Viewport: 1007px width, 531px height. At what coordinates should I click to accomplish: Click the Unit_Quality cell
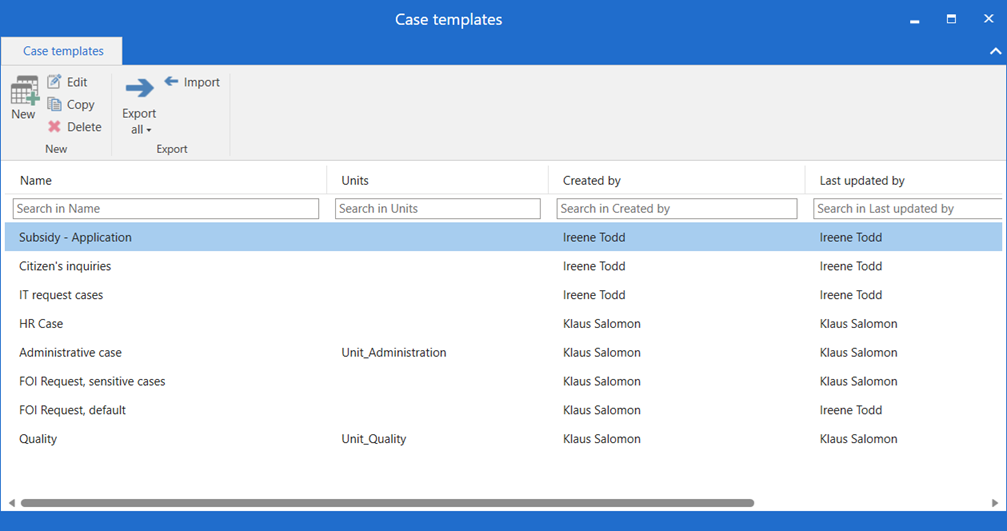(x=374, y=439)
